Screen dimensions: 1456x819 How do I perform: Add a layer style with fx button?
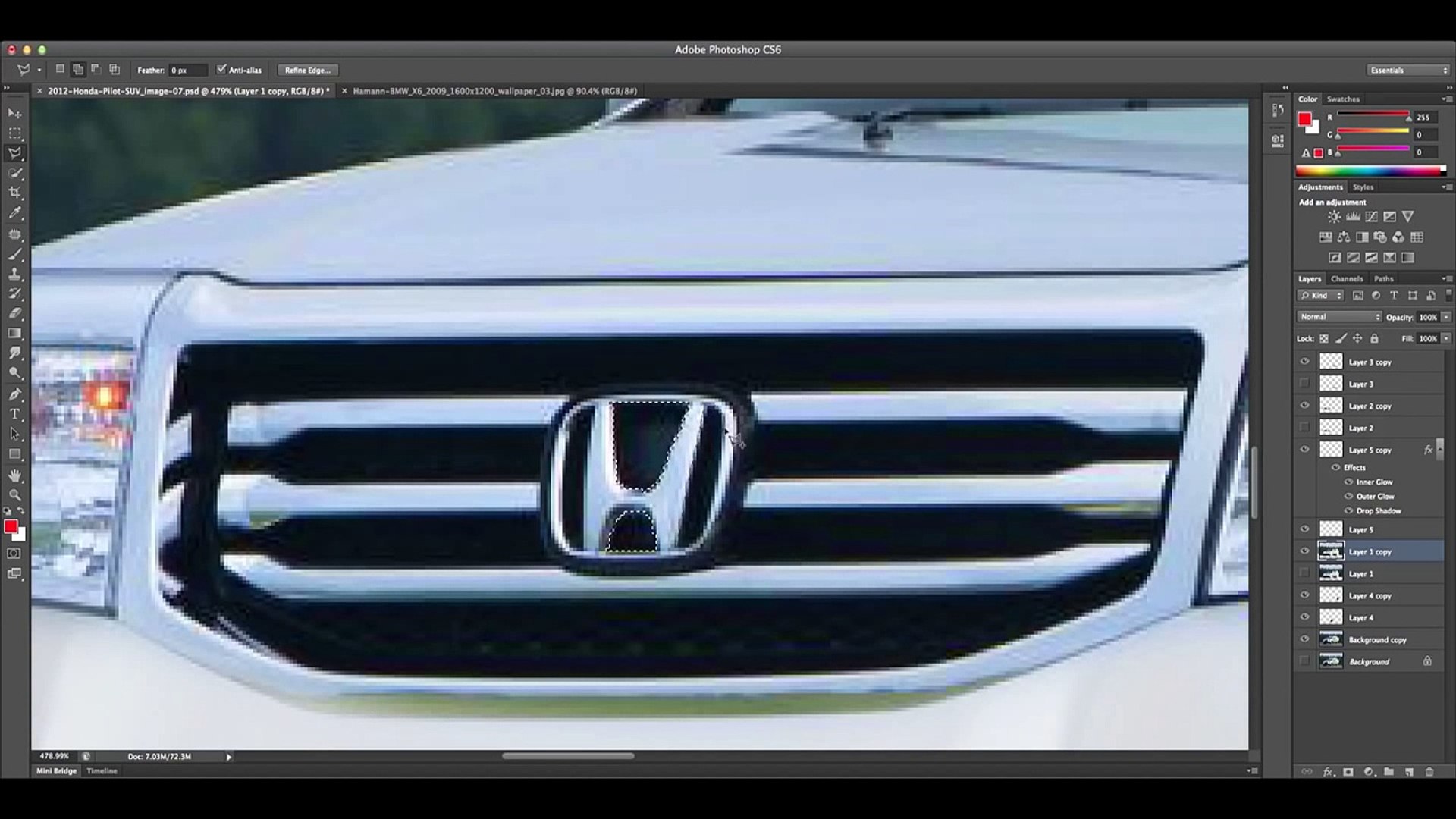tap(1328, 772)
